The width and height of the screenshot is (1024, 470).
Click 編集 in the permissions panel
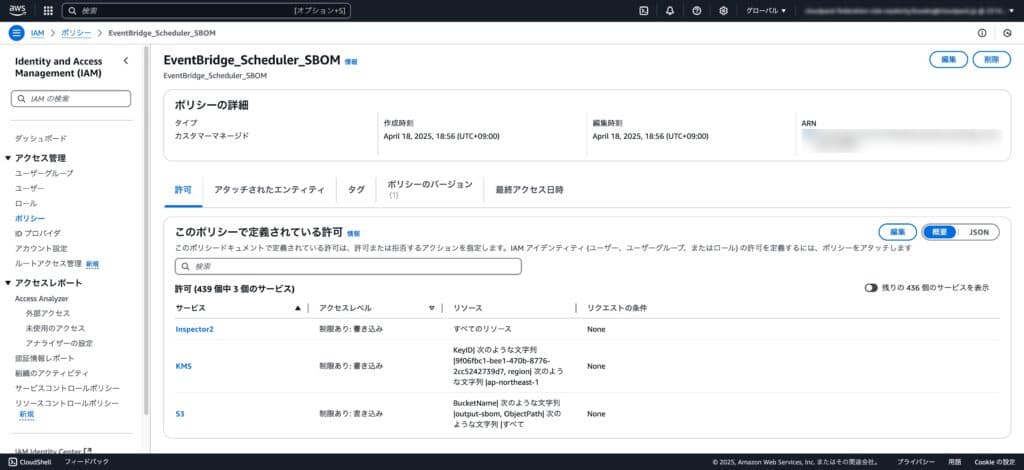pyautogui.click(x=897, y=232)
